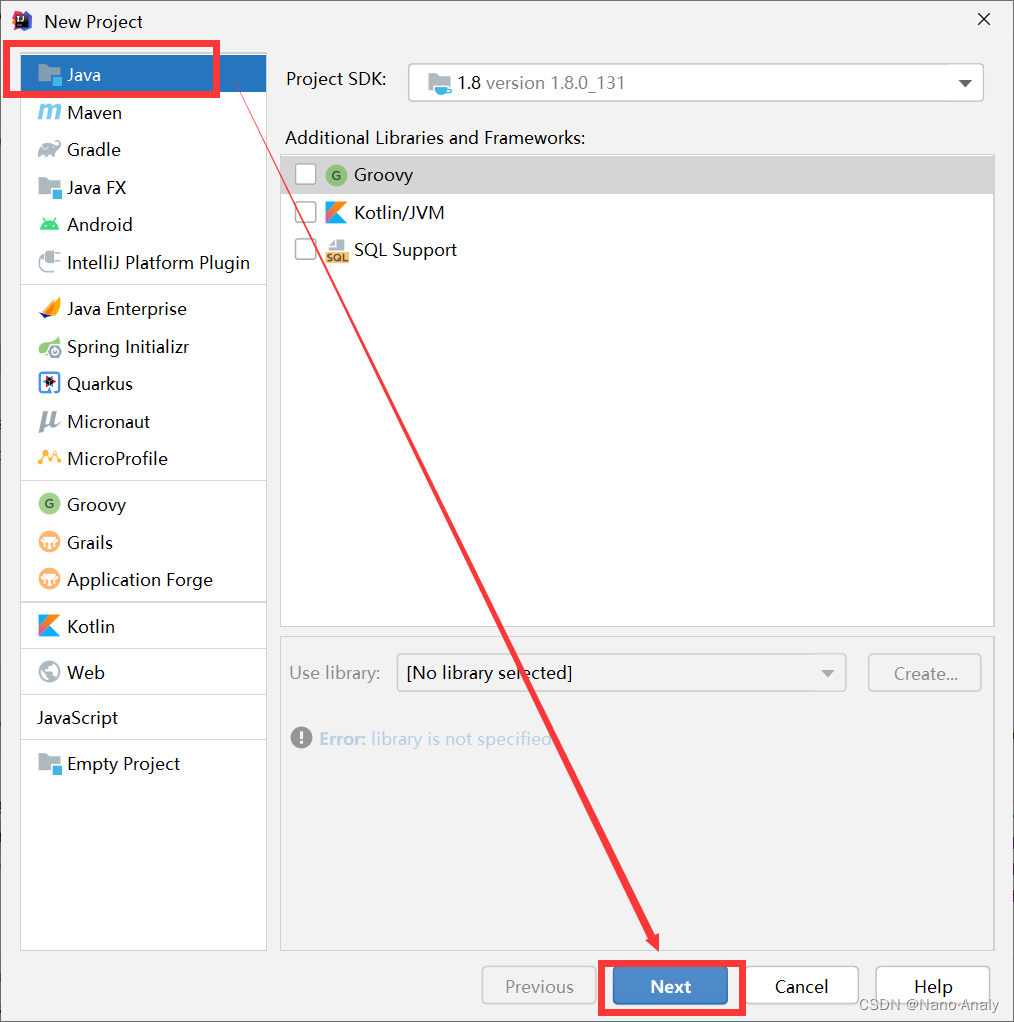Click the IntelliJ IDEA logo in title bar
This screenshot has width=1014, height=1022.
tap(22, 21)
